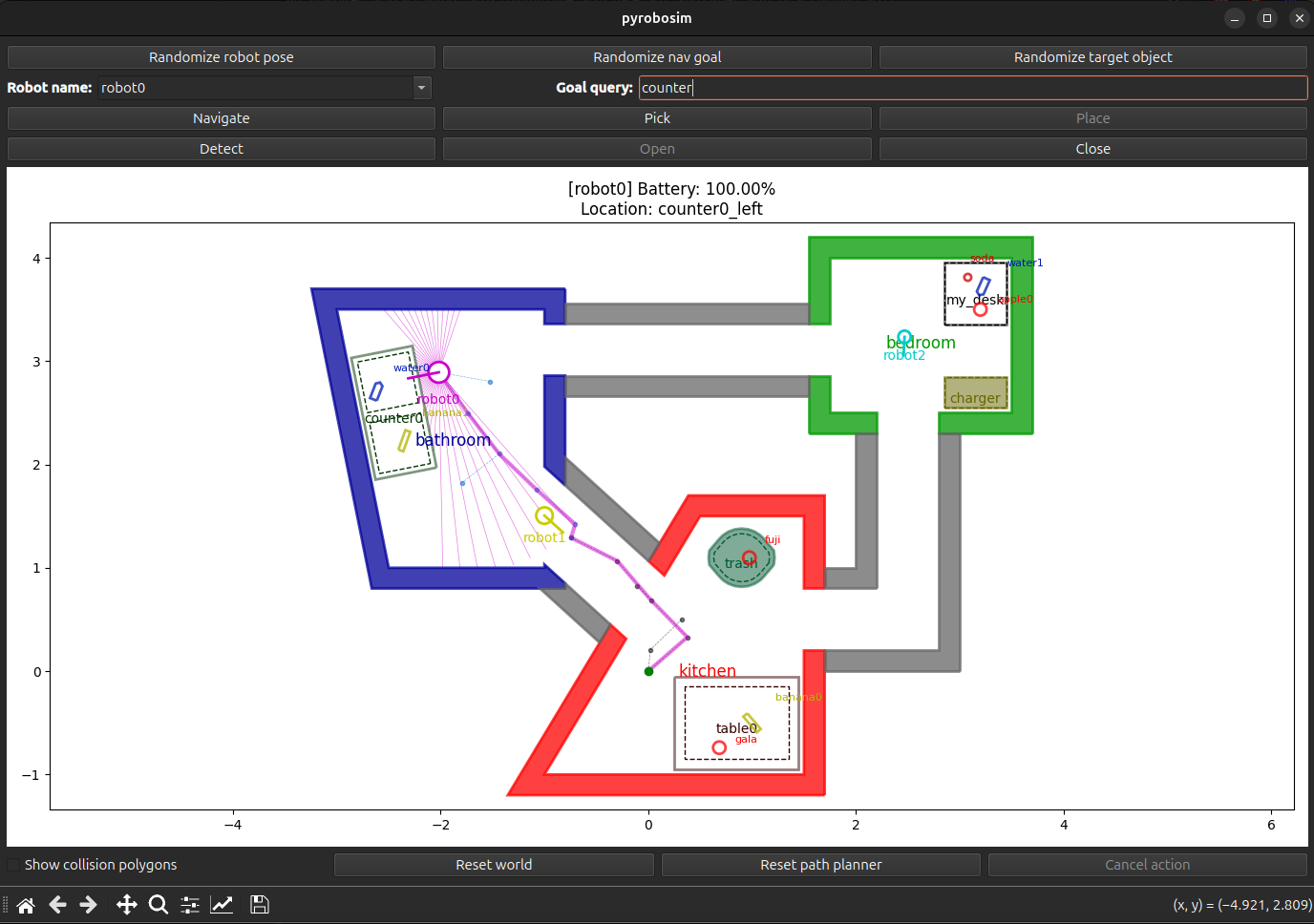Click the Close action button
1314x924 pixels.
(1092, 148)
